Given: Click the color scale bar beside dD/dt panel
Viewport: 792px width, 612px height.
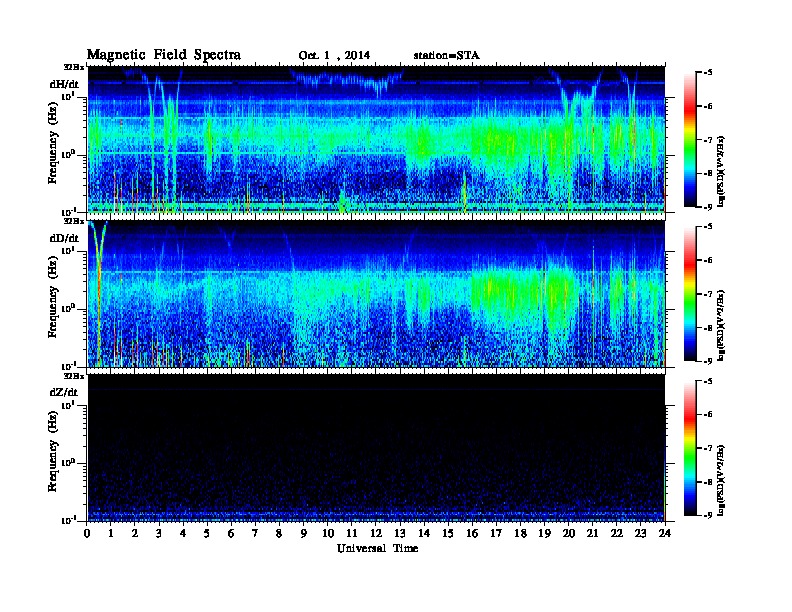Looking at the screenshot, I should (689, 294).
